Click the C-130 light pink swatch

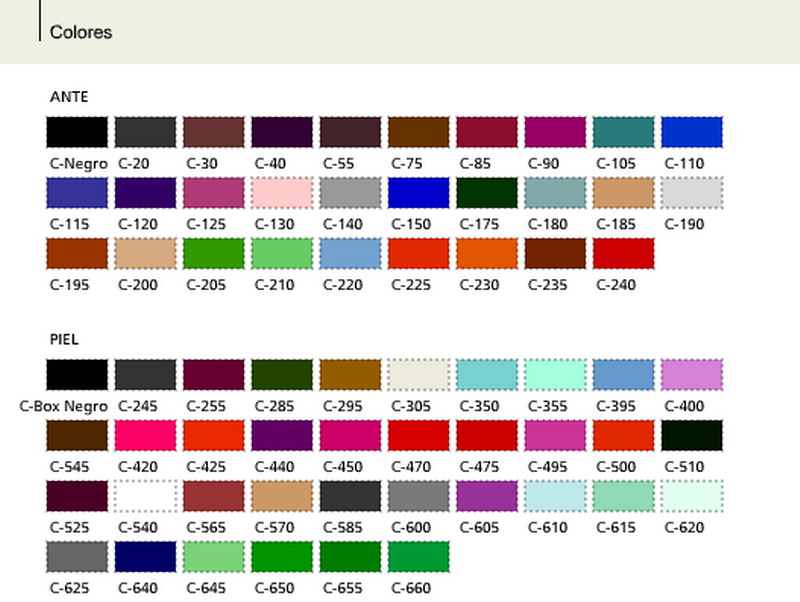[282, 193]
